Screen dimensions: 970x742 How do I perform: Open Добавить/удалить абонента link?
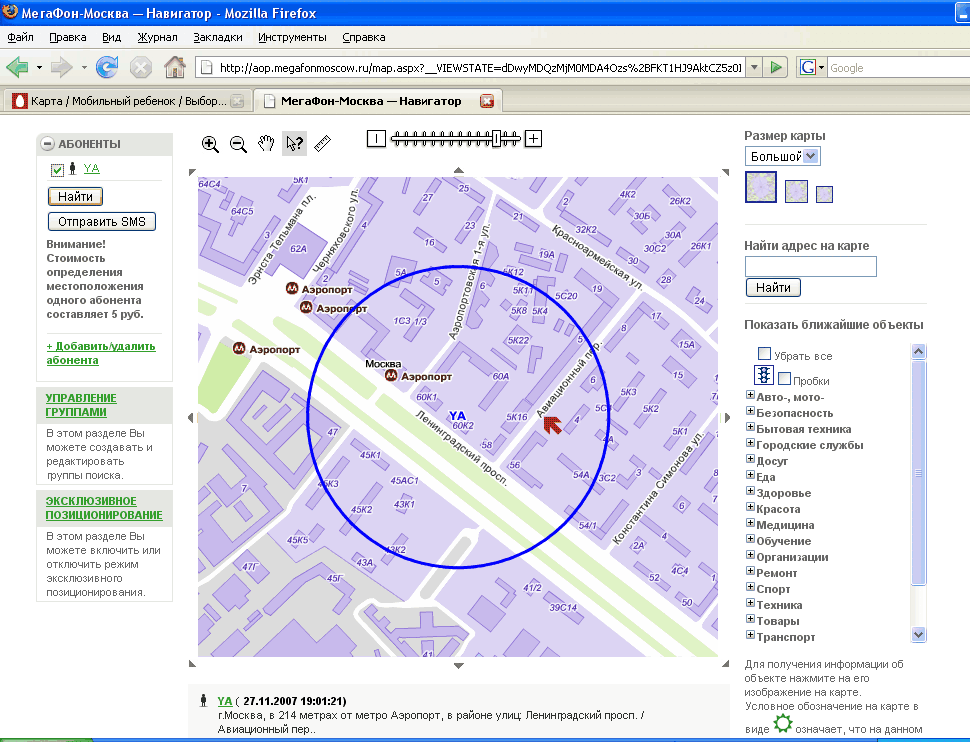pos(101,353)
